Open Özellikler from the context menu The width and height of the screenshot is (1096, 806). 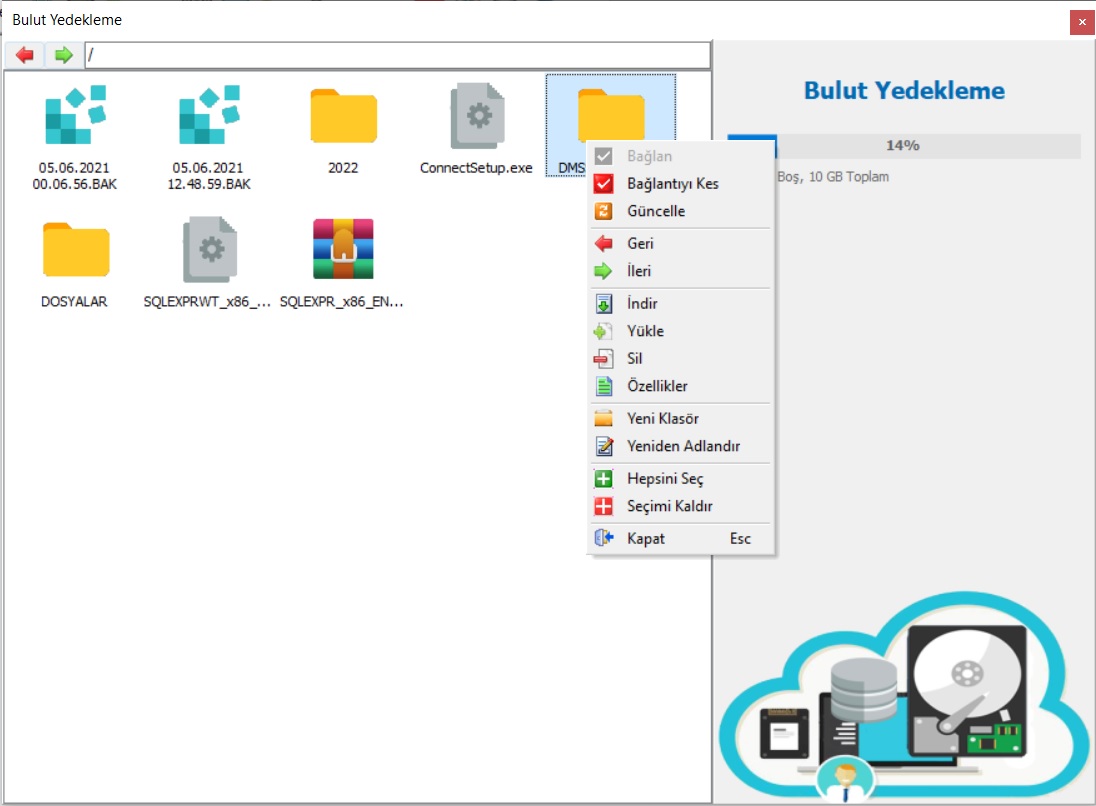(657, 386)
